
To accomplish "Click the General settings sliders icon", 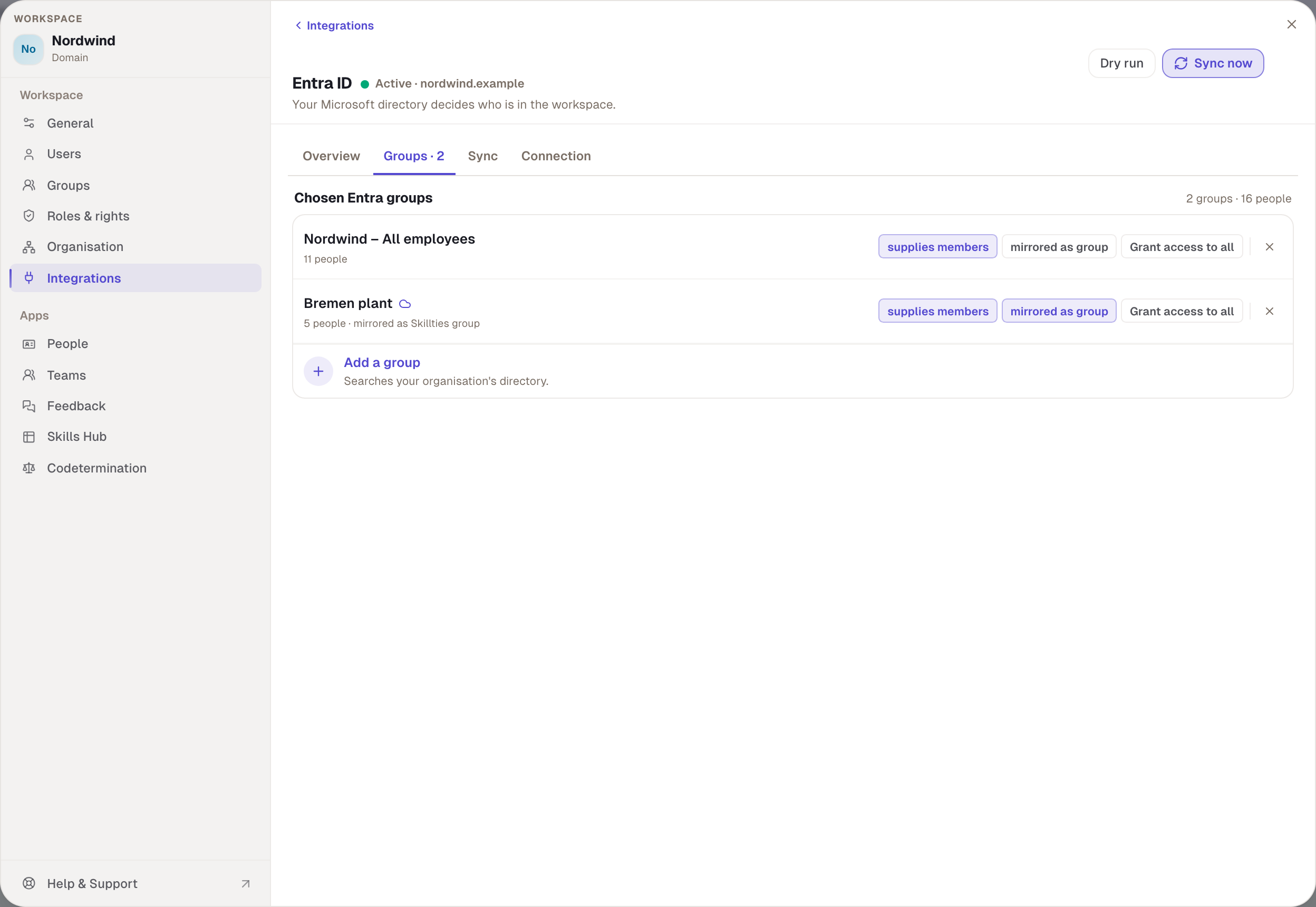I will 29,123.
